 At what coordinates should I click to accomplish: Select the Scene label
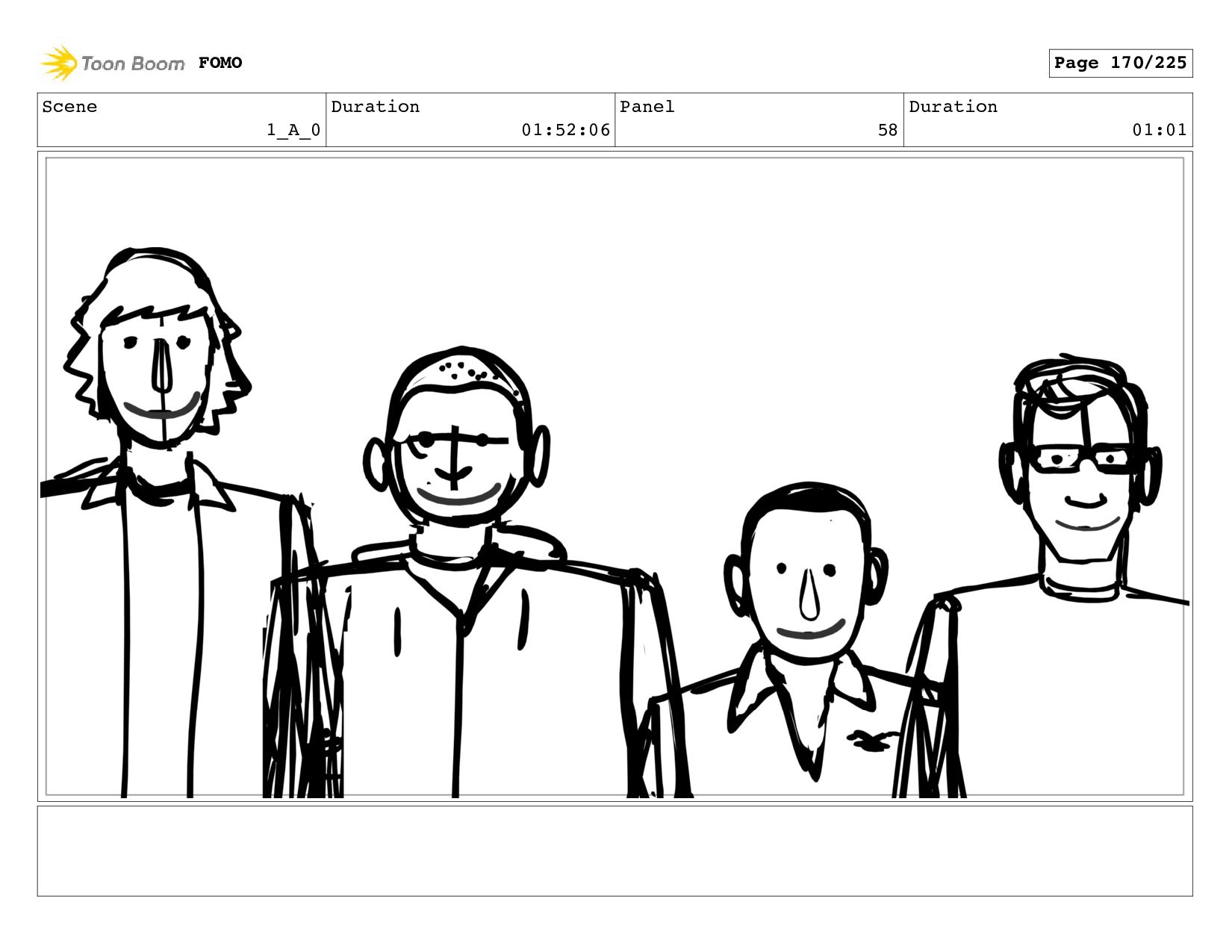click(69, 107)
